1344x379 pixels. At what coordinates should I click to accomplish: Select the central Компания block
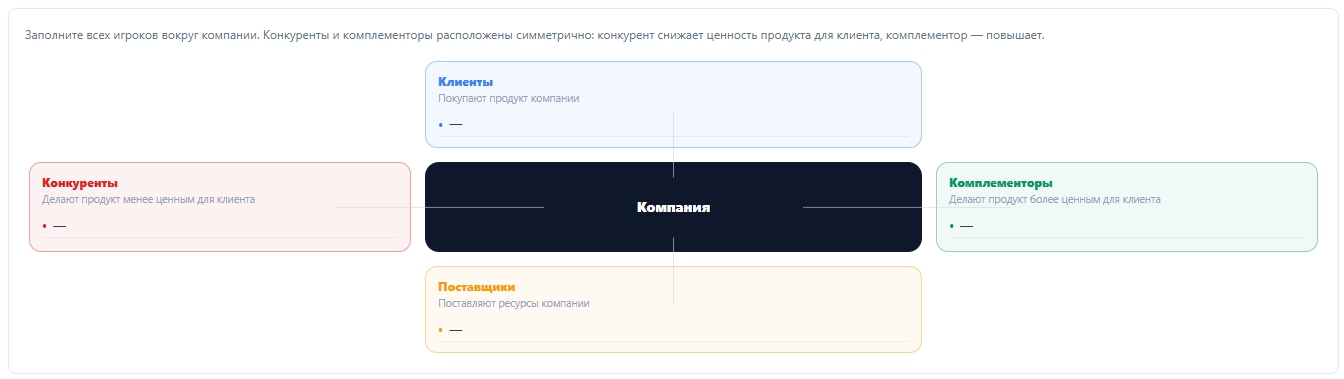point(673,207)
